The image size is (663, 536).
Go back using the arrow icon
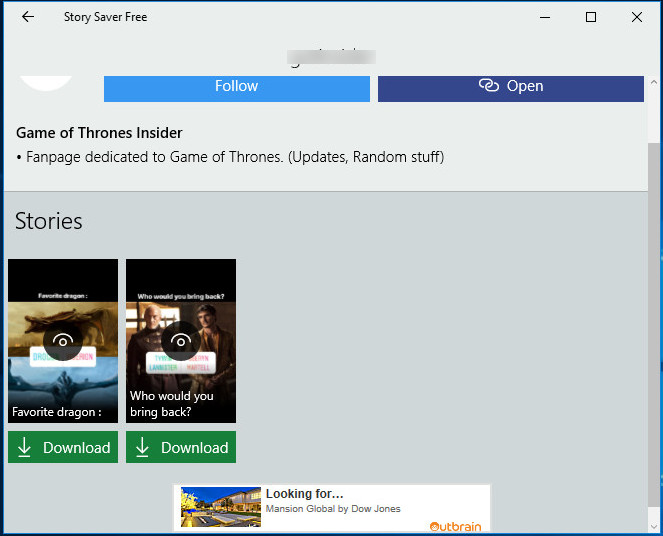(28, 17)
